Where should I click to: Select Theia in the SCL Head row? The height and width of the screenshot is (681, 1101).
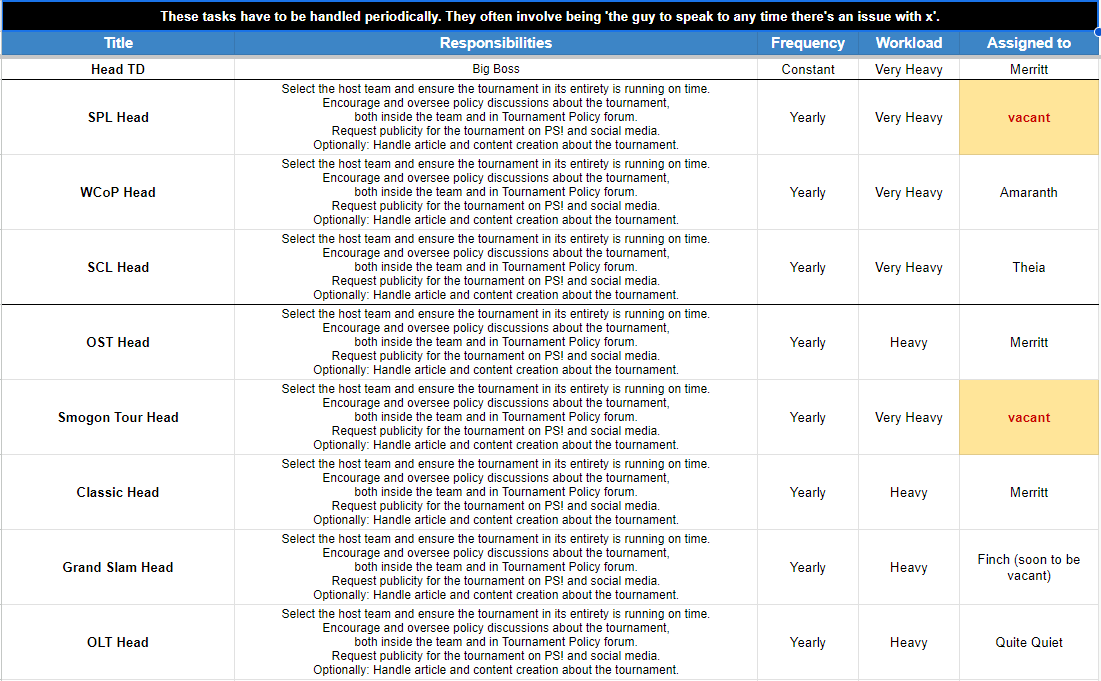point(1029,267)
